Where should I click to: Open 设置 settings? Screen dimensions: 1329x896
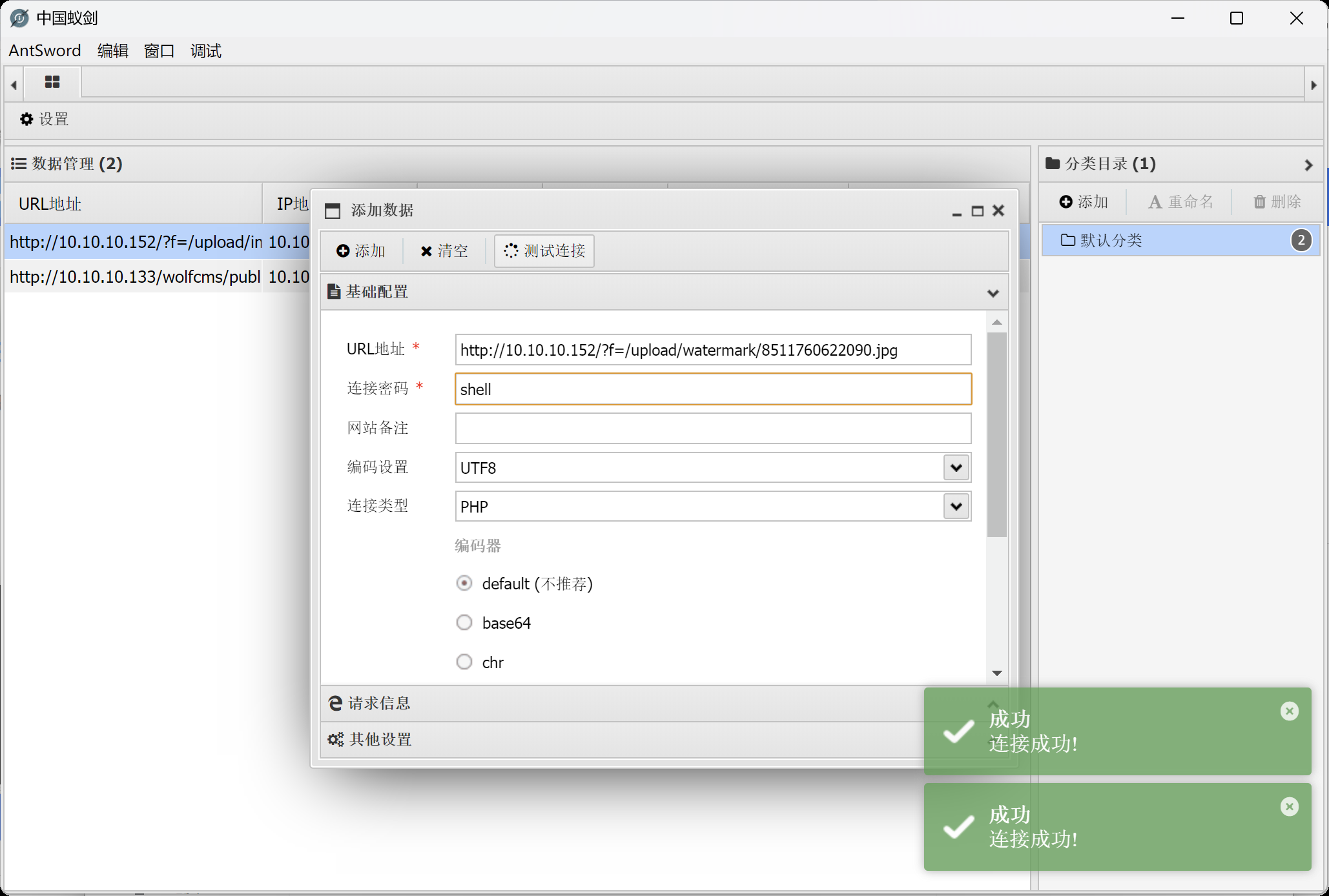pyautogui.click(x=44, y=119)
